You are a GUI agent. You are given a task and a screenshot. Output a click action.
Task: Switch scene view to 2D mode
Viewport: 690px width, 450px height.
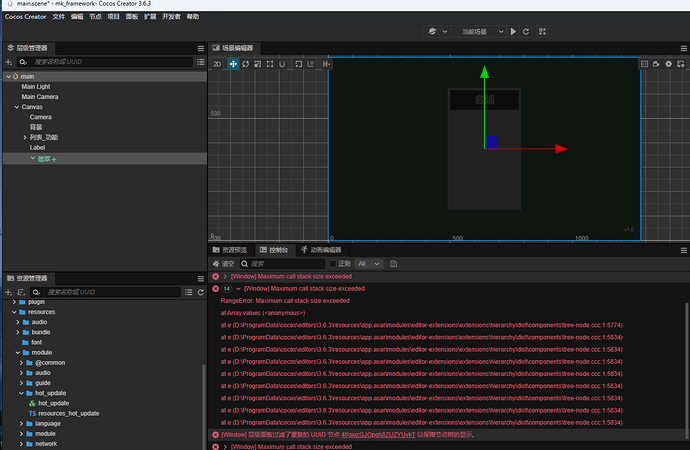[x=217, y=64]
